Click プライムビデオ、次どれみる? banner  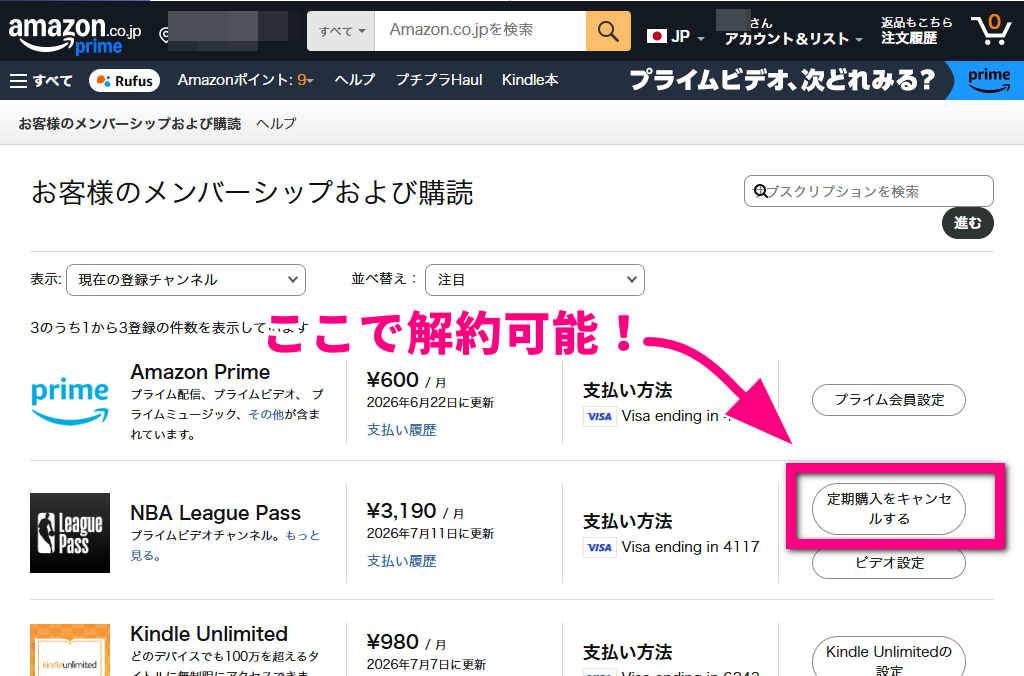(783, 80)
